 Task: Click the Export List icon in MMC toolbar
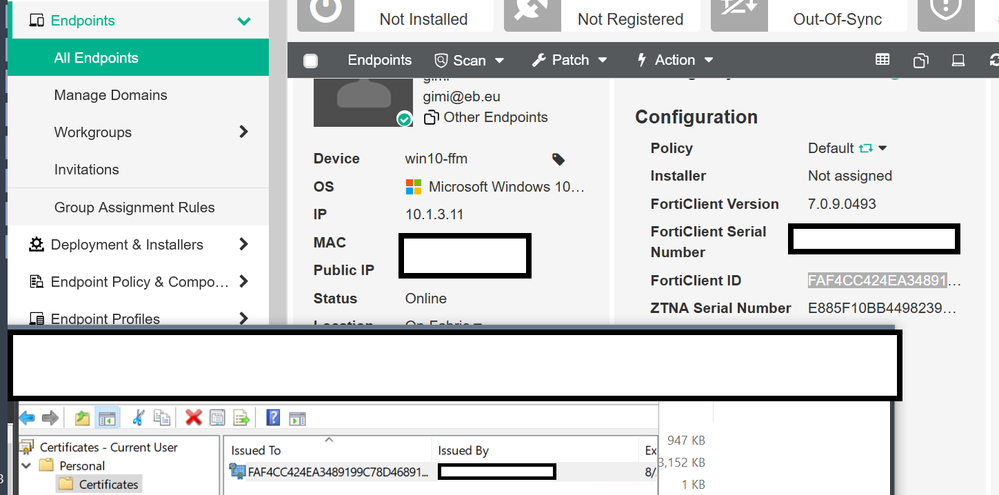click(241, 418)
